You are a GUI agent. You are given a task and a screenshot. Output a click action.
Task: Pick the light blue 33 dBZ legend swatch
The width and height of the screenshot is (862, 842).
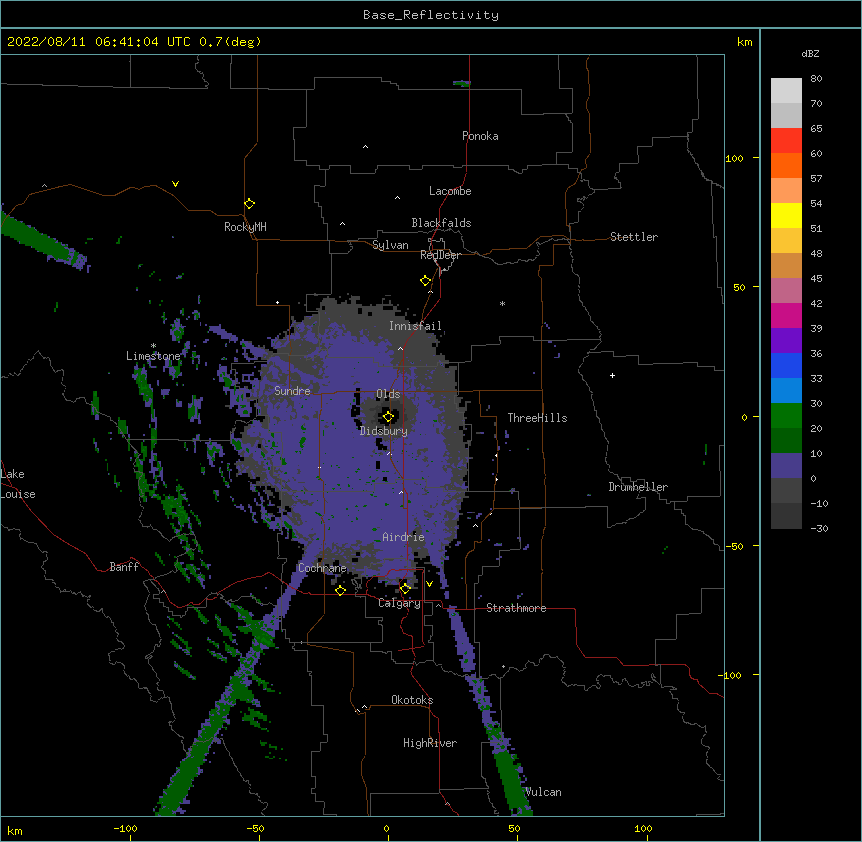coord(786,391)
